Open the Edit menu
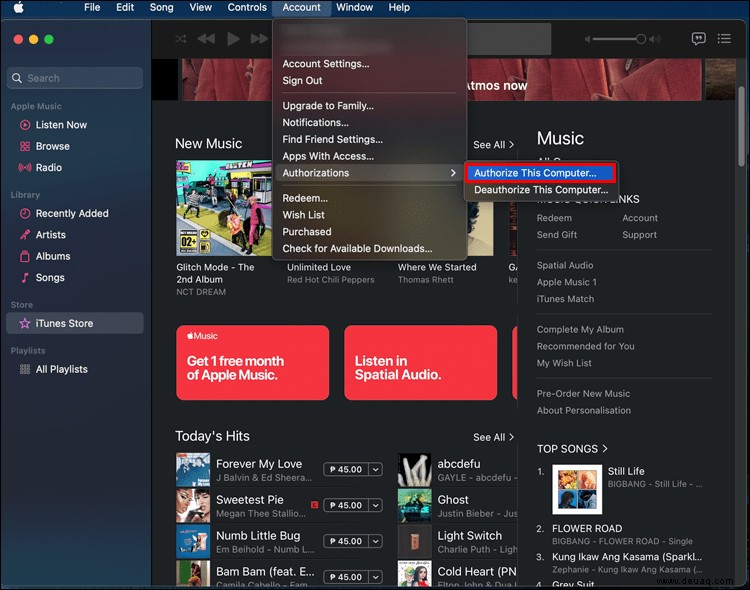 point(125,7)
